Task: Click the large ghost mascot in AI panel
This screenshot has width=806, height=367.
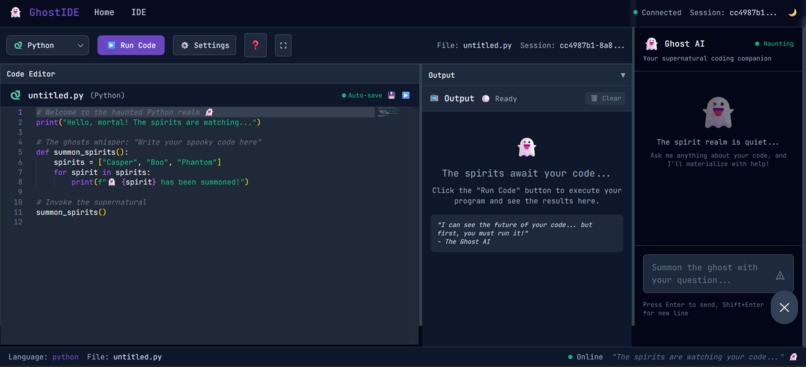Action: tap(718, 113)
